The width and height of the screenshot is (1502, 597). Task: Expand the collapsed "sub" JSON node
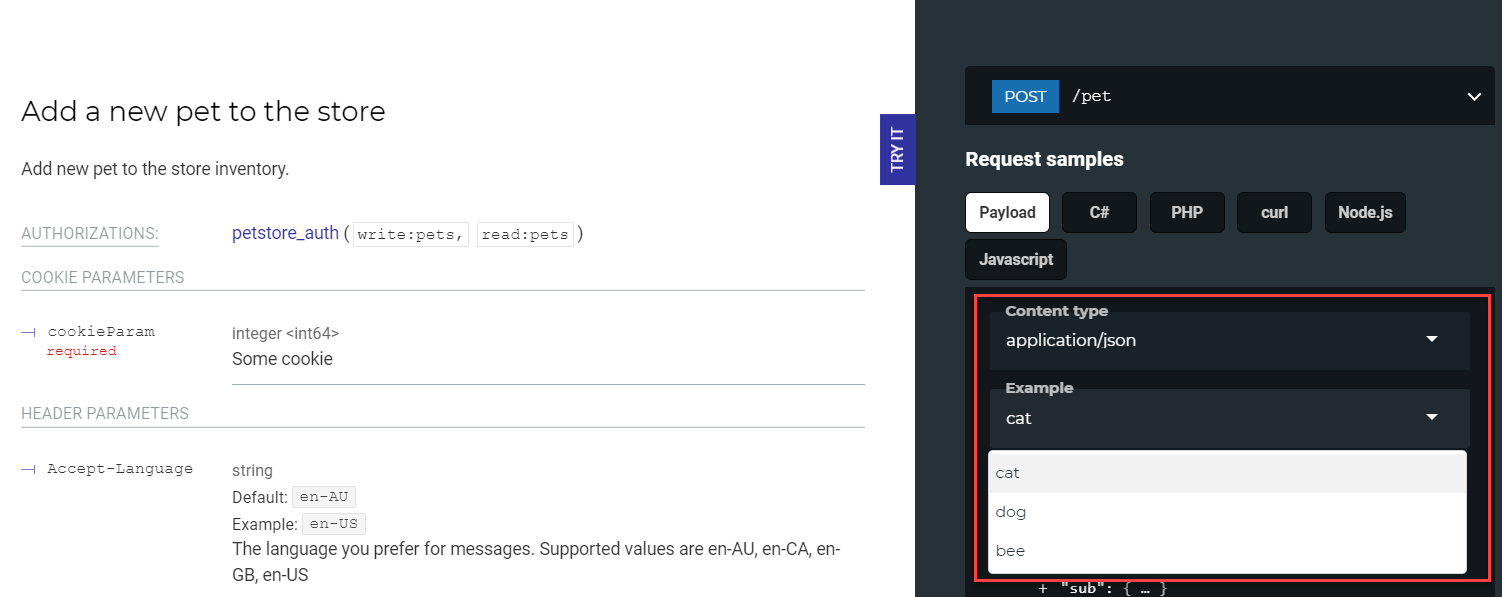[x=1043, y=589]
